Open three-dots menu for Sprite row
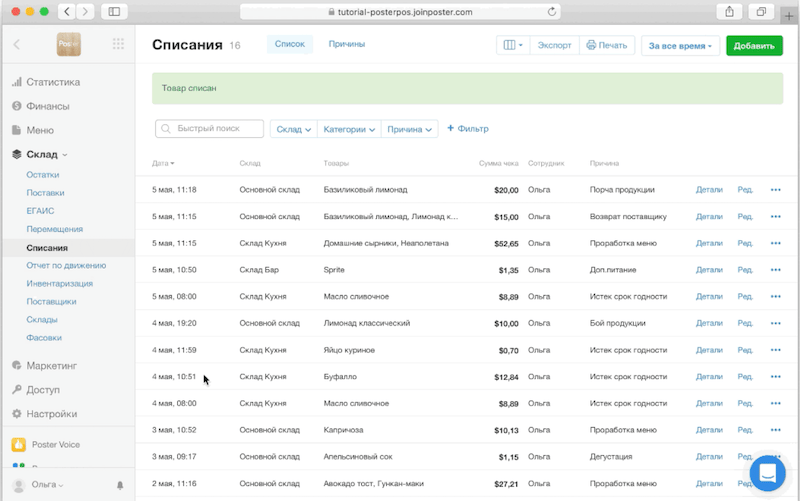The height and width of the screenshot is (501, 800). (775, 270)
